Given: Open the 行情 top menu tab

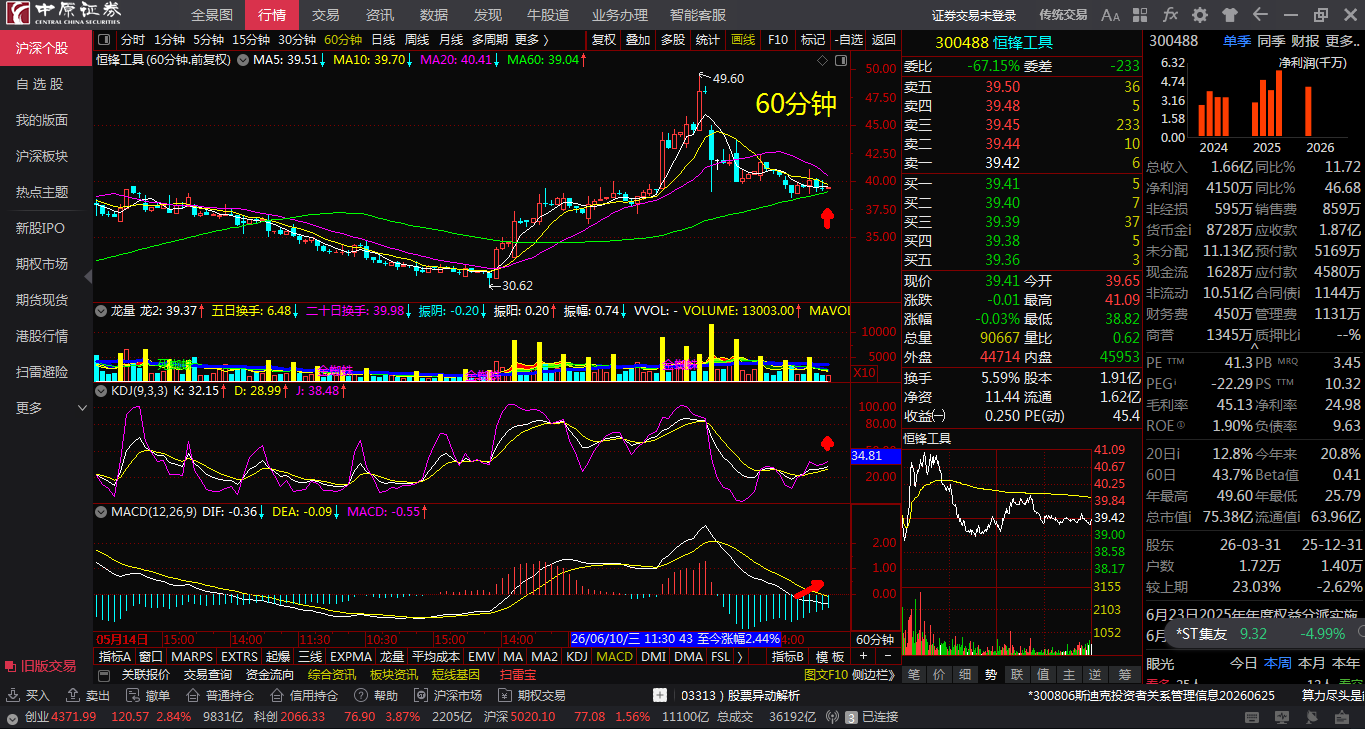Looking at the screenshot, I should [x=271, y=15].
